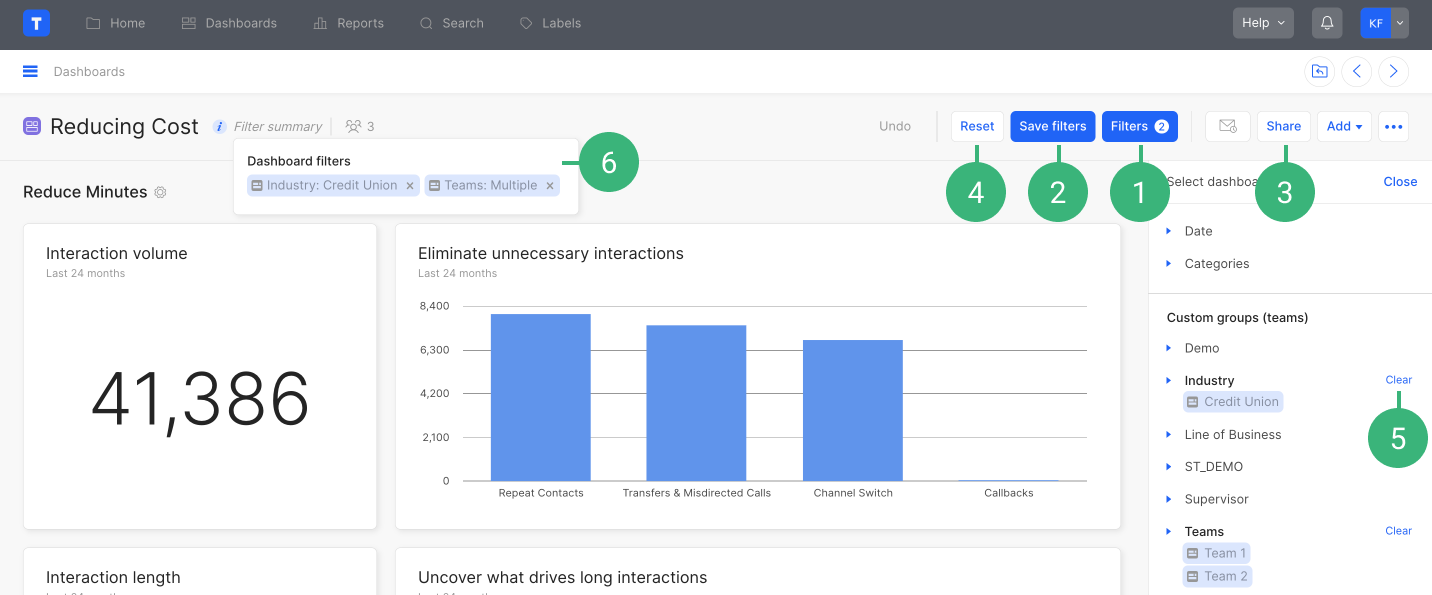Click the Save filters button
This screenshot has height=595, width=1432.
tap(1052, 126)
